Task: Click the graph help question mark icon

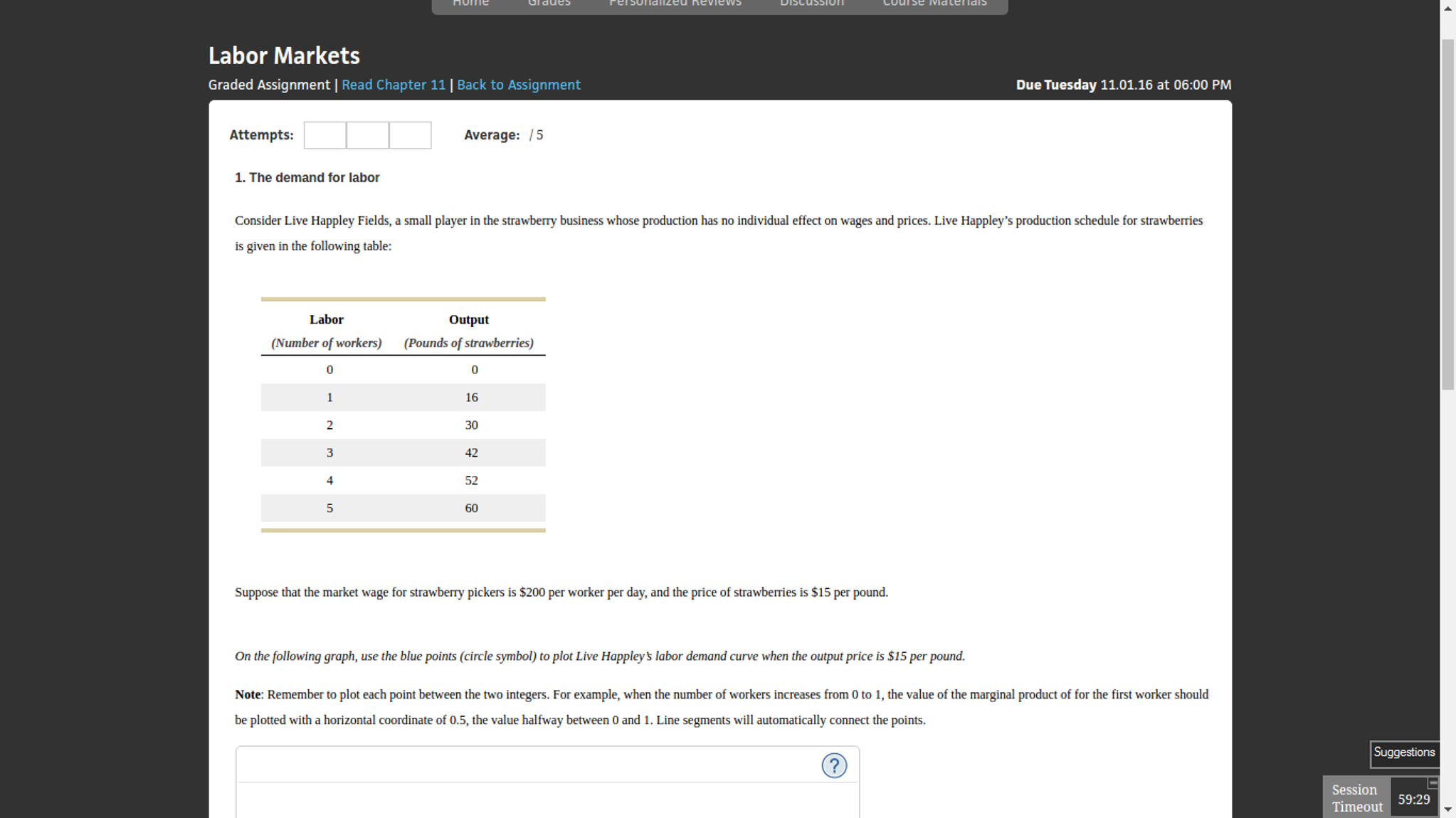Action: [834, 765]
